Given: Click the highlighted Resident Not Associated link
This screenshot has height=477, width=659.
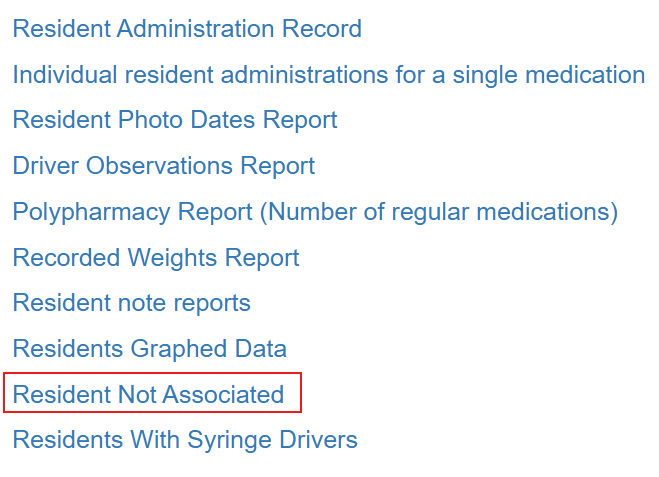Looking at the screenshot, I should (x=148, y=394).
